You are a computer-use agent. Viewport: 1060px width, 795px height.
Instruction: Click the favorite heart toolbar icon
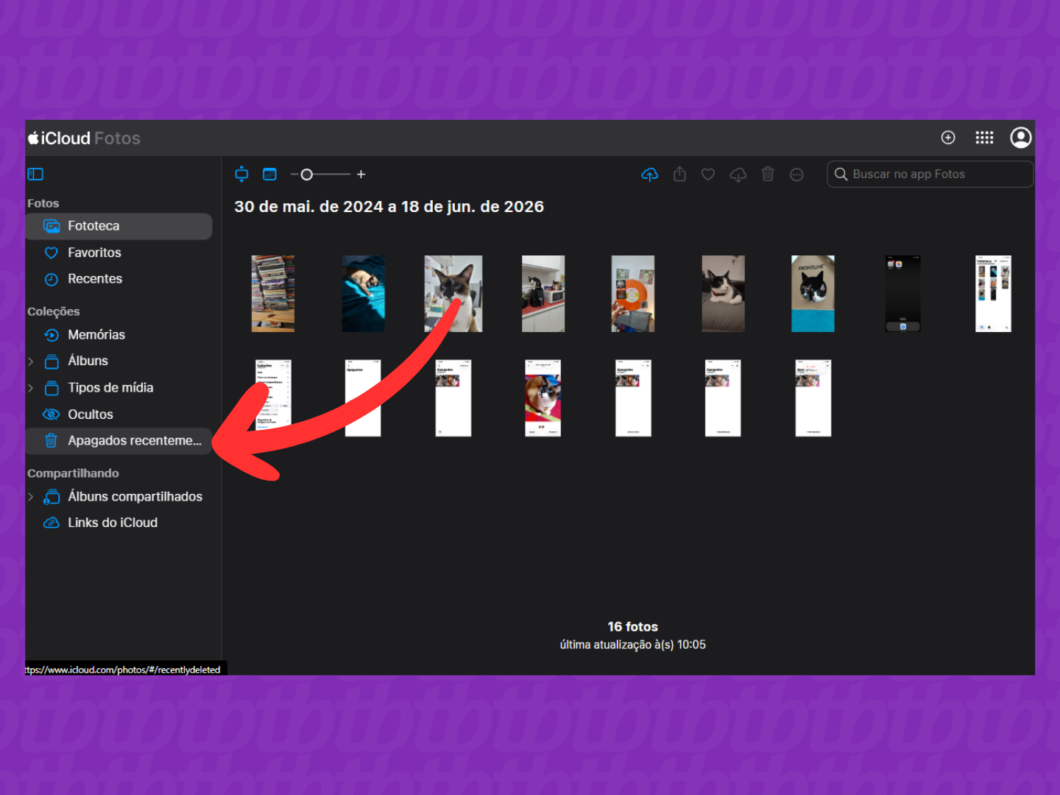(x=708, y=174)
